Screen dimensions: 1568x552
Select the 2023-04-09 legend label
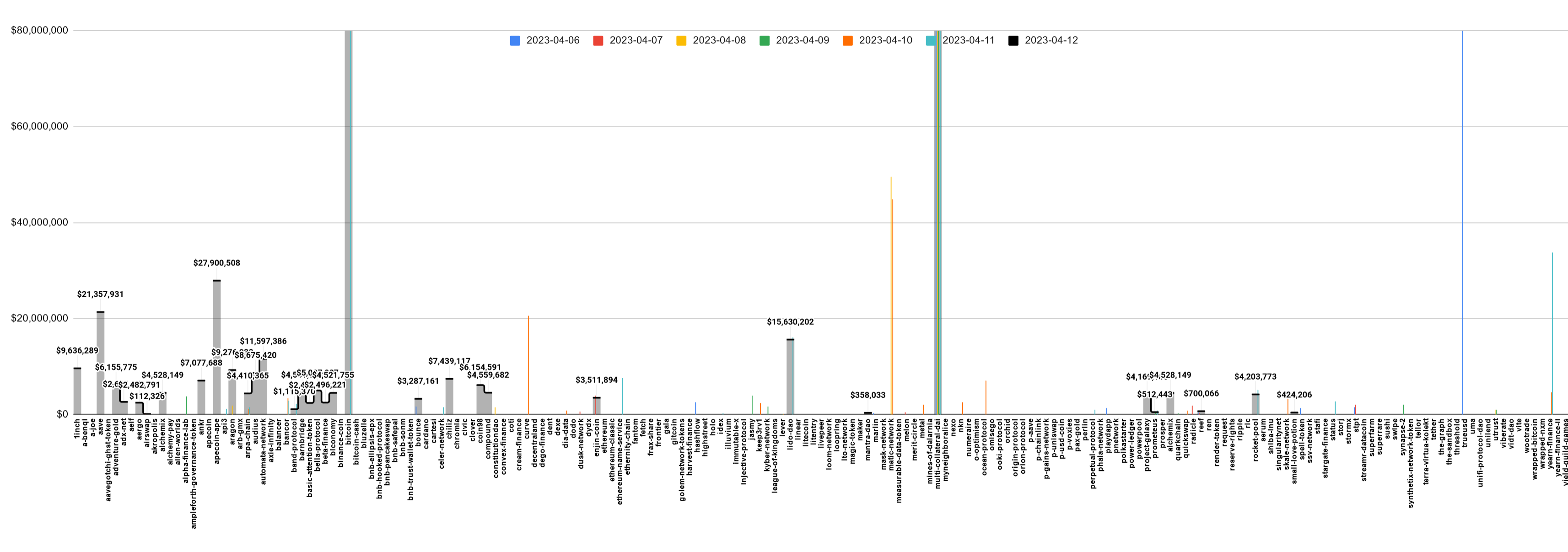pyautogui.click(x=802, y=40)
